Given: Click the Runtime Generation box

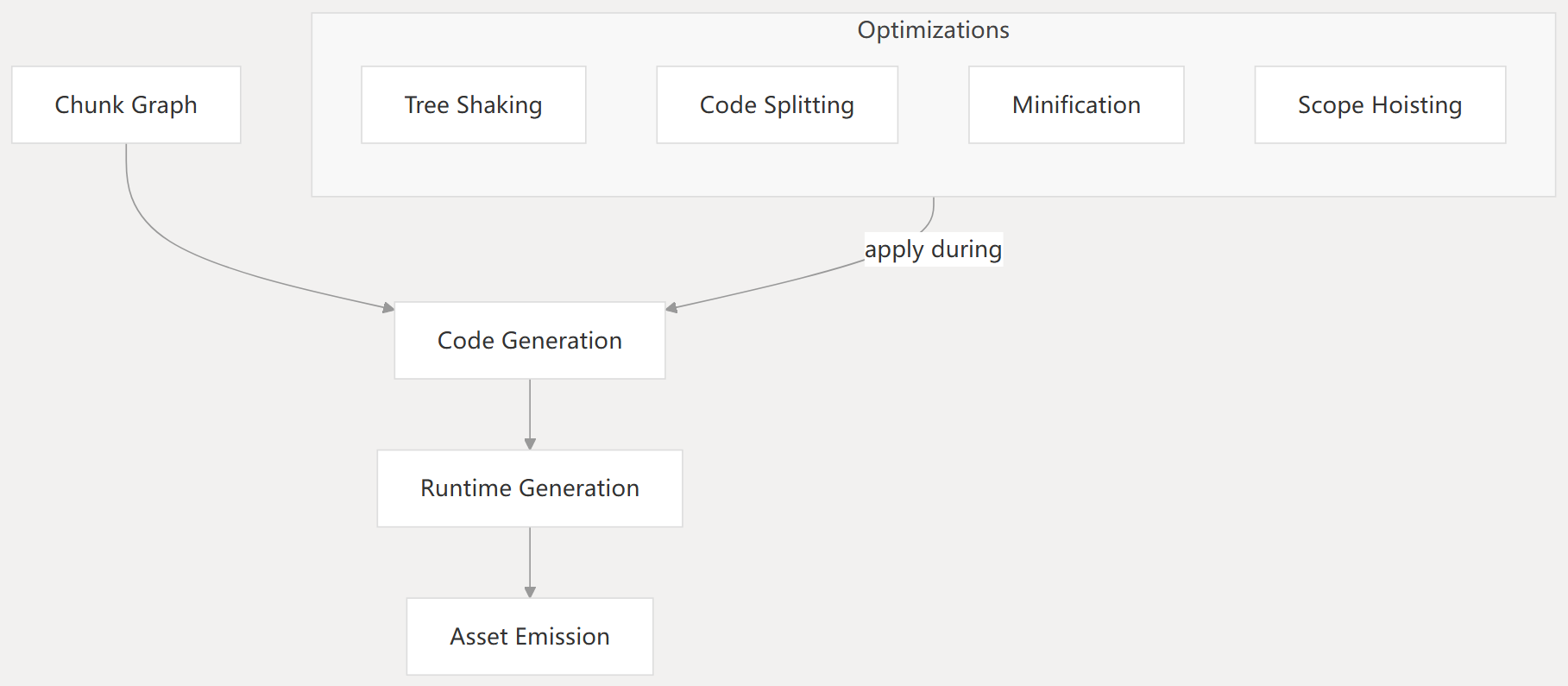Looking at the screenshot, I should coord(529,488).
